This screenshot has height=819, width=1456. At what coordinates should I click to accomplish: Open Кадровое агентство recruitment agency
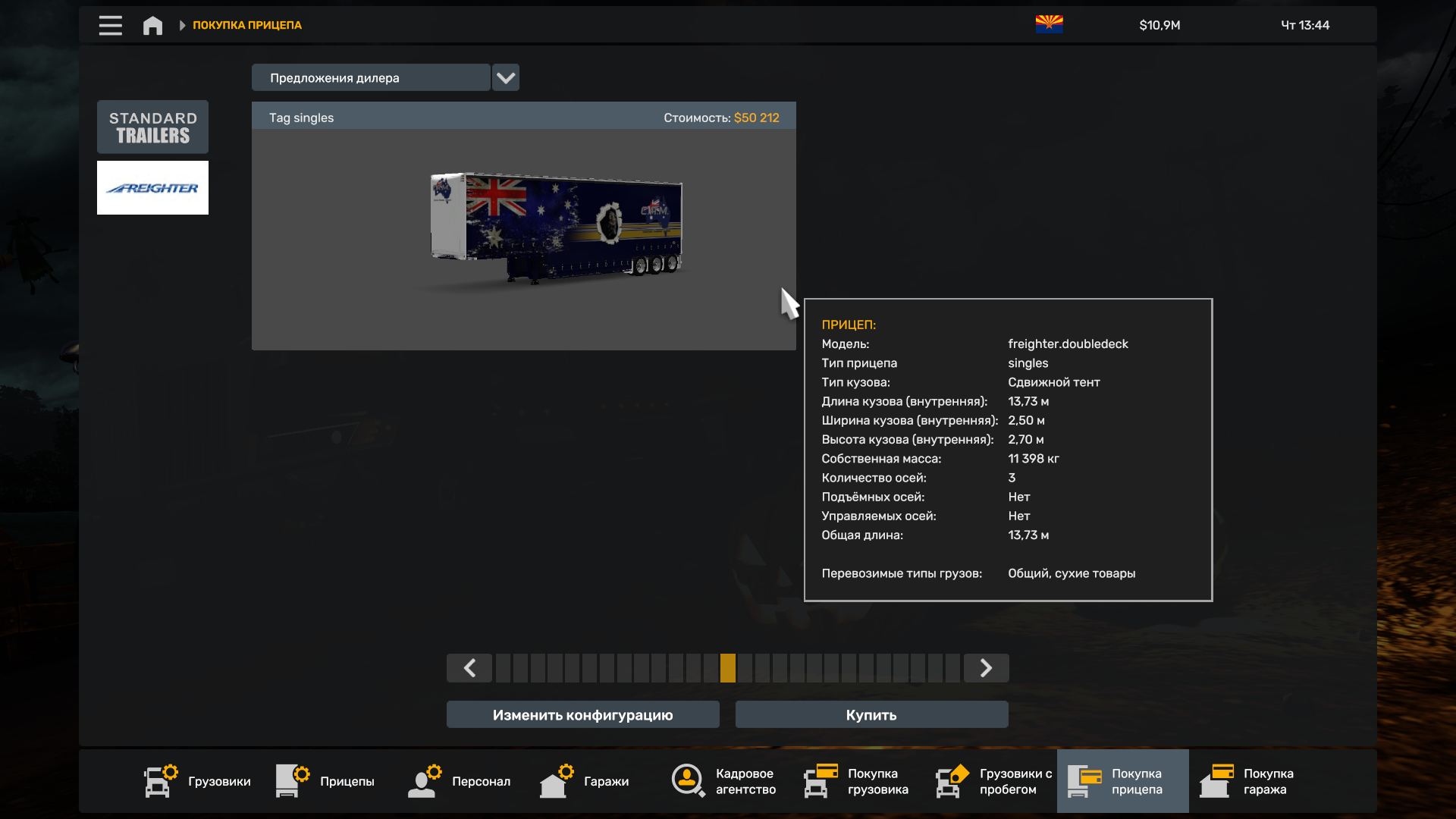(x=724, y=781)
